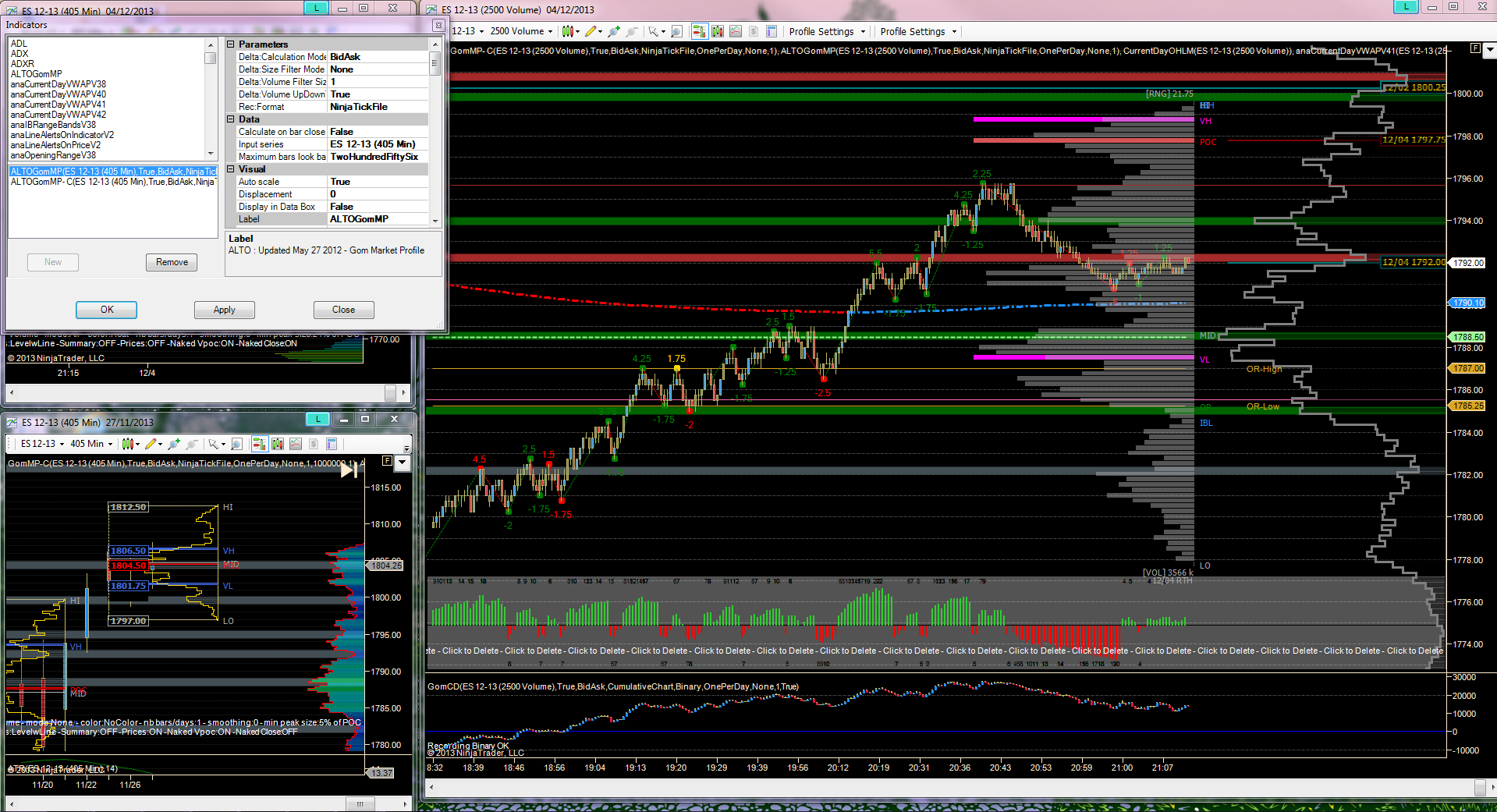This screenshot has height=812, width=1497.
Task: Toggle Chart Trader in the 2500 Volume chart
Action: (699, 31)
